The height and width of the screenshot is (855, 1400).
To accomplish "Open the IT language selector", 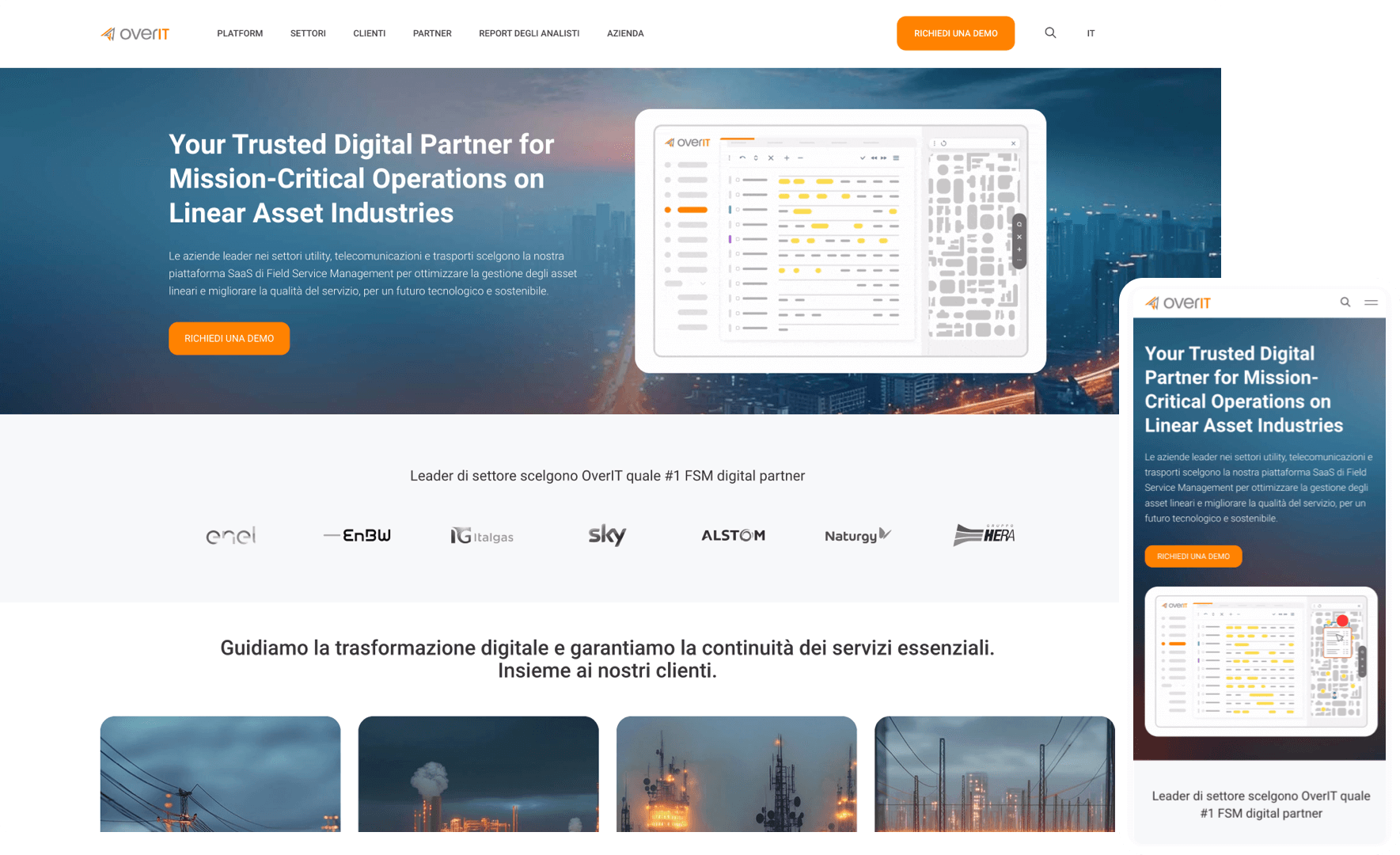I will (x=1091, y=33).
